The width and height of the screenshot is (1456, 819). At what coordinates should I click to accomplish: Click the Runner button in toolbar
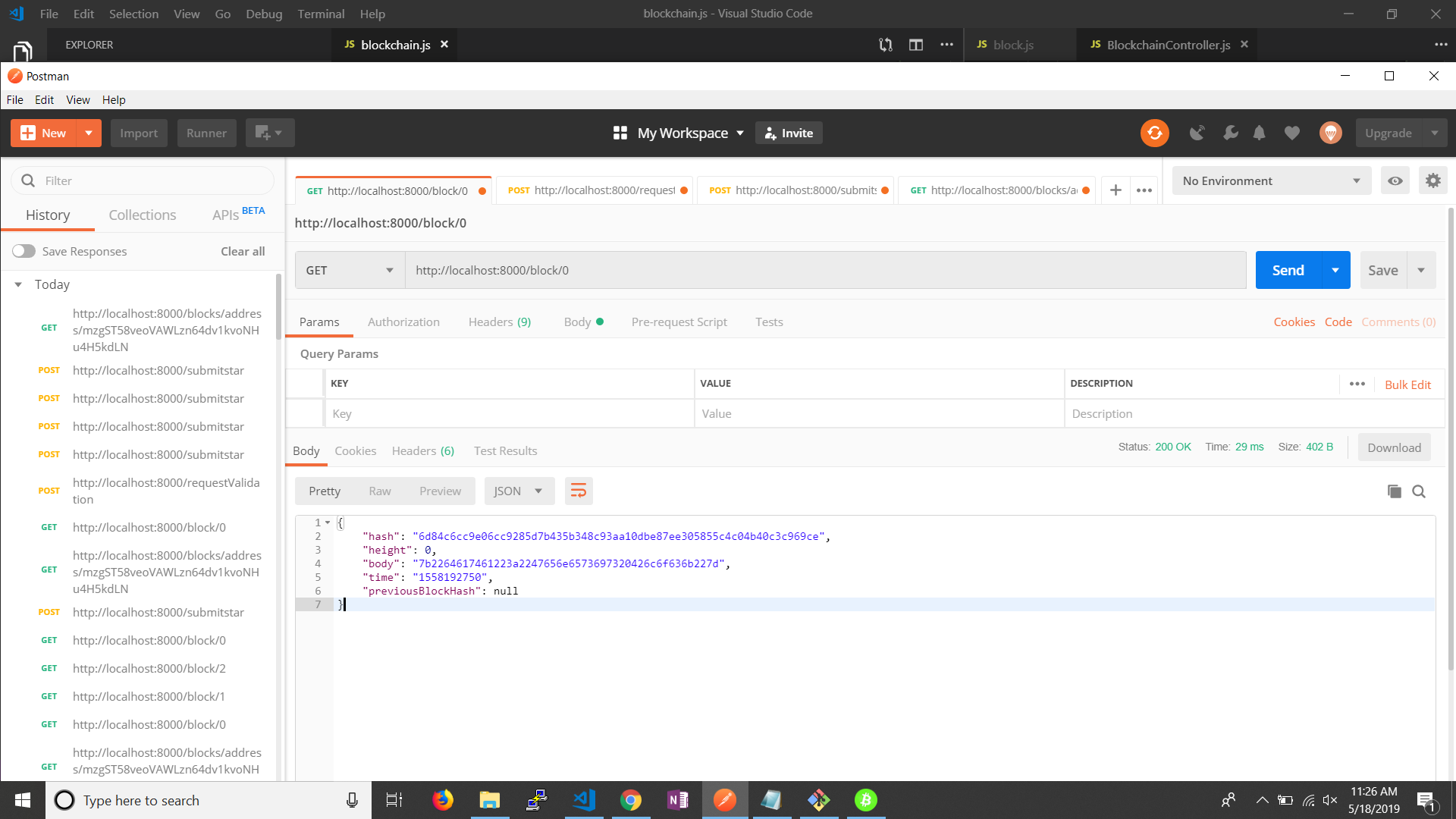(x=207, y=132)
